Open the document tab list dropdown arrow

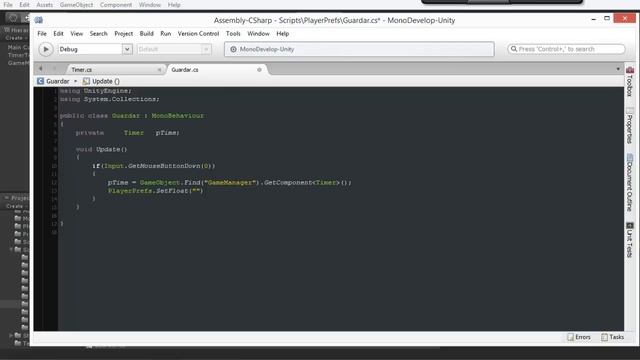click(x=618, y=69)
